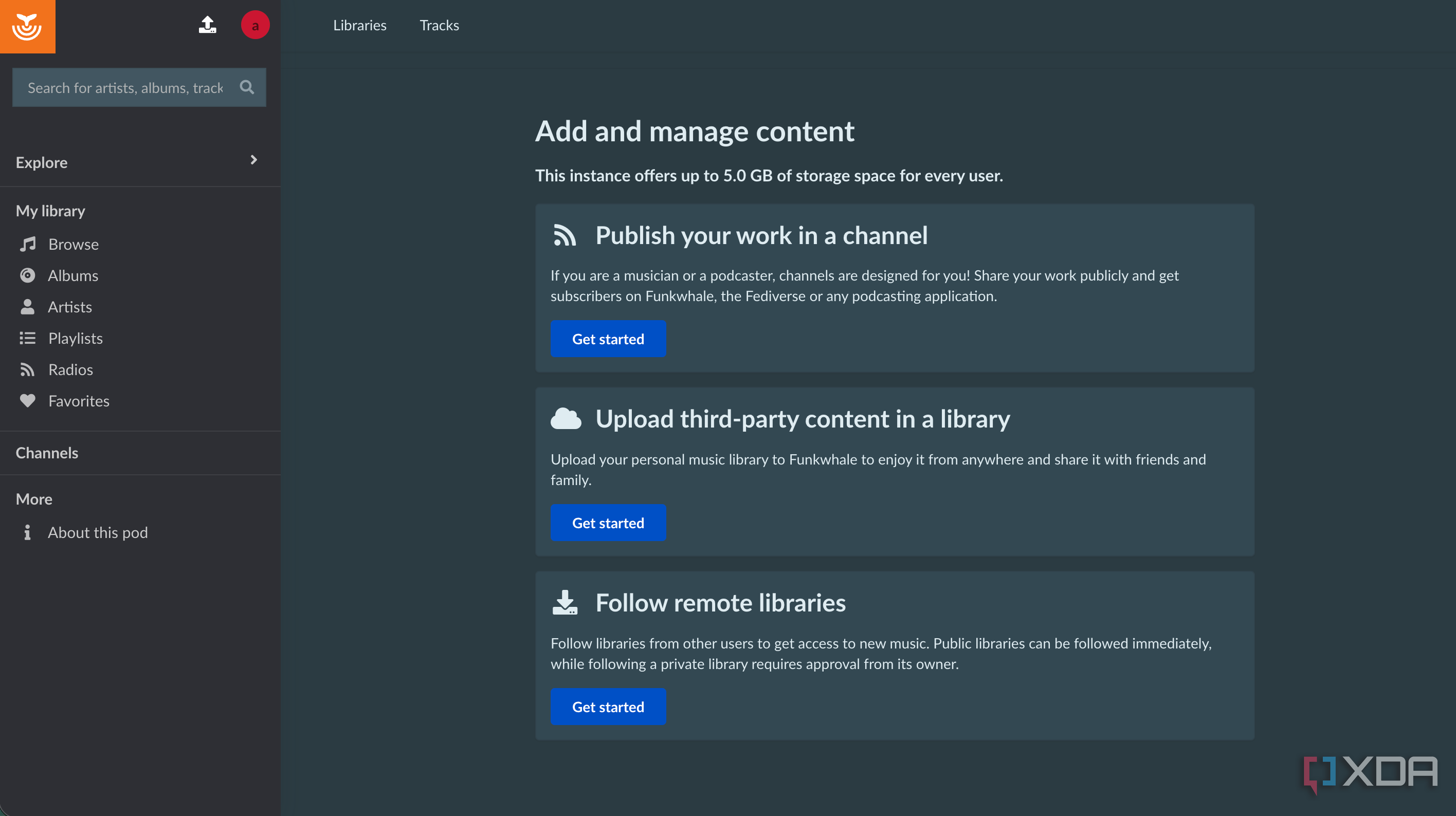1456x816 pixels.
Task: Open the red user avatar menu
Action: coord(255,25)
